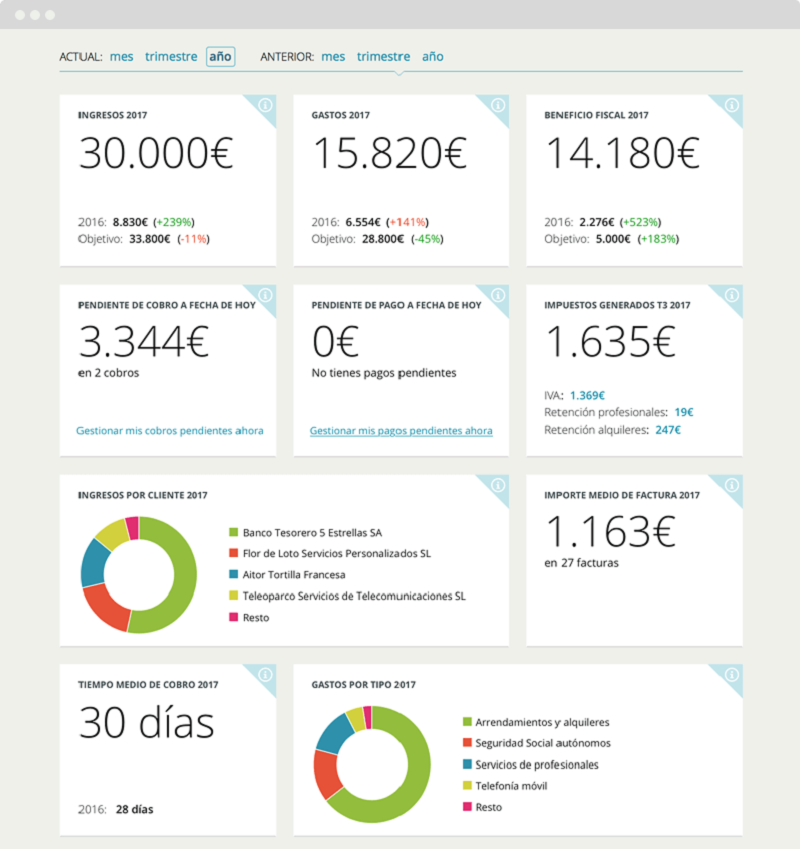Image resolution: width=800 pixels, height=849 pixels.
Task: Open info icon on Gastos 2017 card
Action: (498, 105)
